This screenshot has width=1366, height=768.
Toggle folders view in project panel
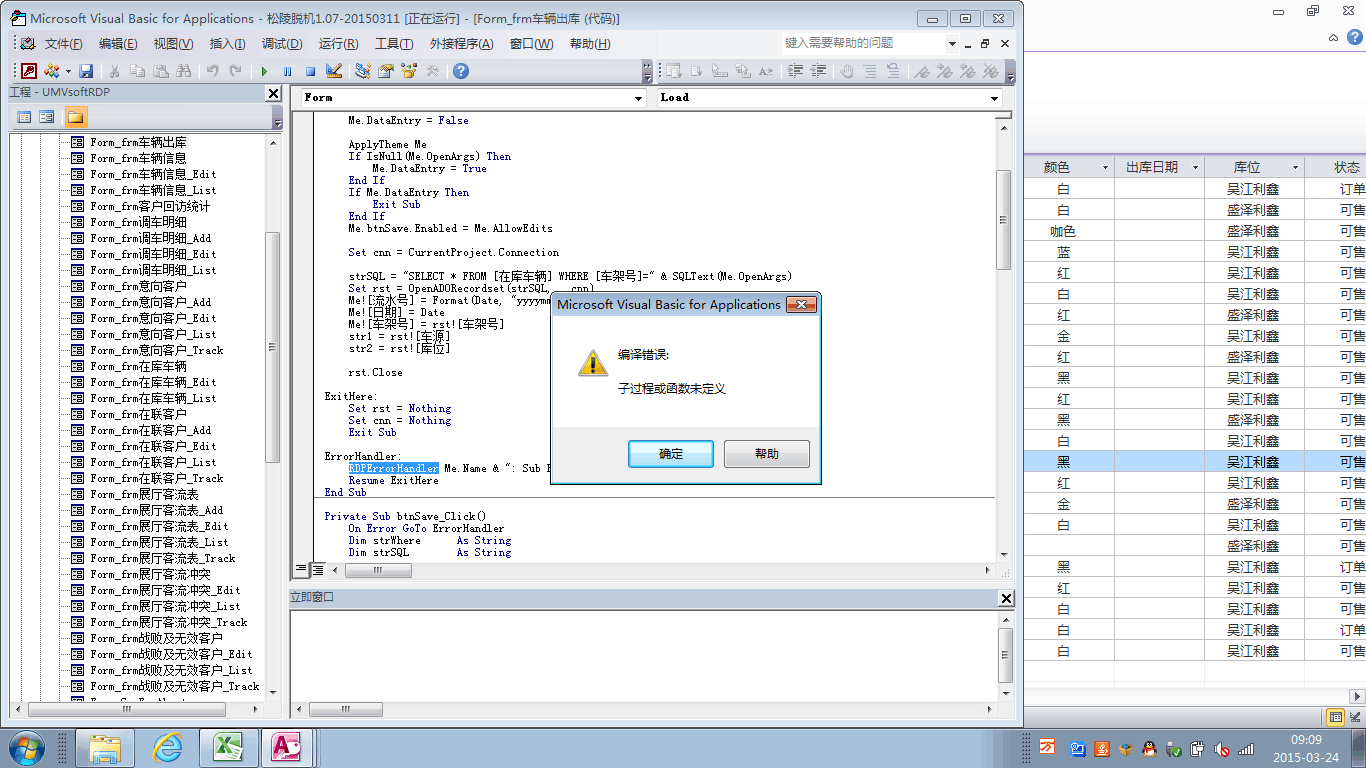[76, 117]
